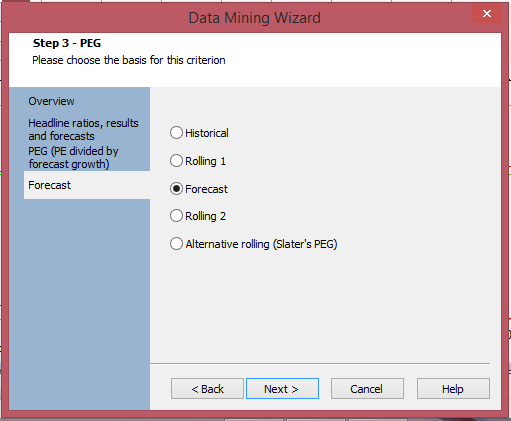The height and width of the screenshot is (421, 511).
Task: Click the Data Mining Wizard title bar
Action: [x=255, y=18]
